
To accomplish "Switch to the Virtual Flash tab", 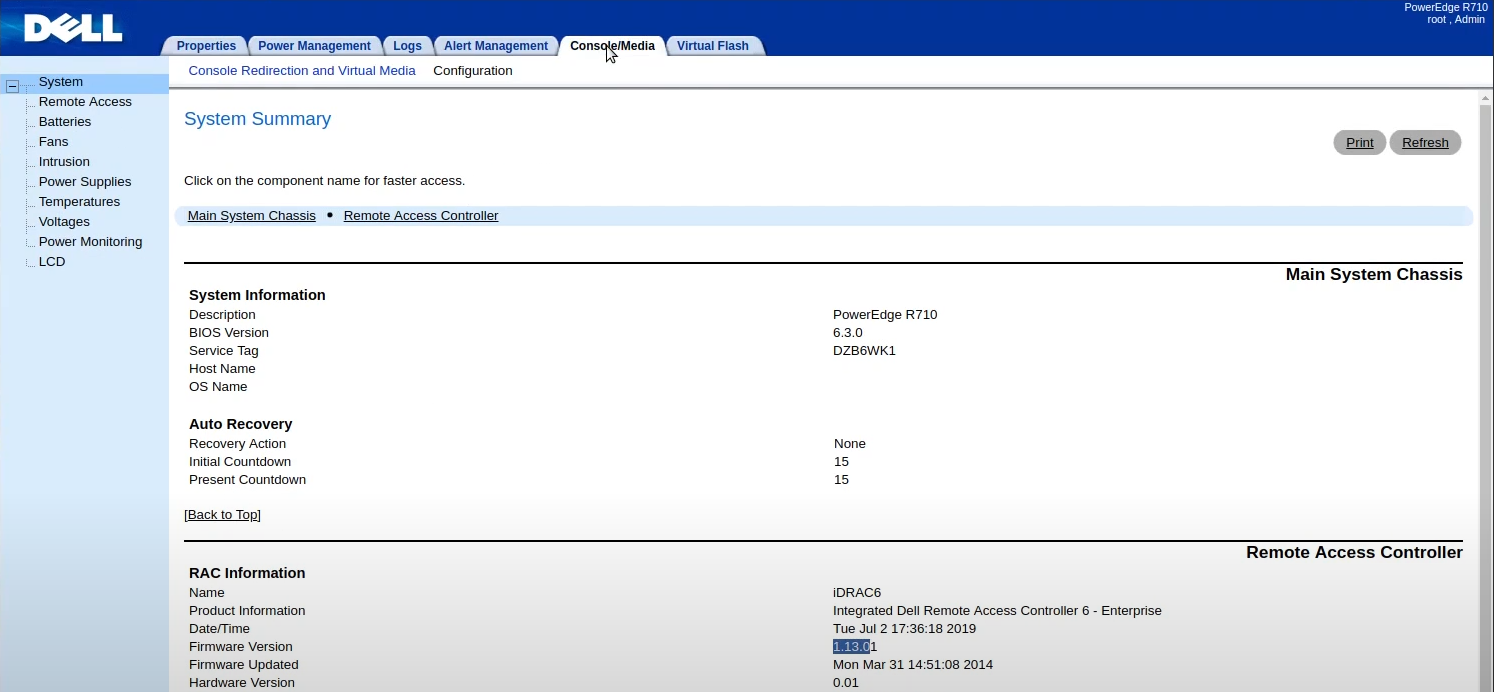I will 713,46.
